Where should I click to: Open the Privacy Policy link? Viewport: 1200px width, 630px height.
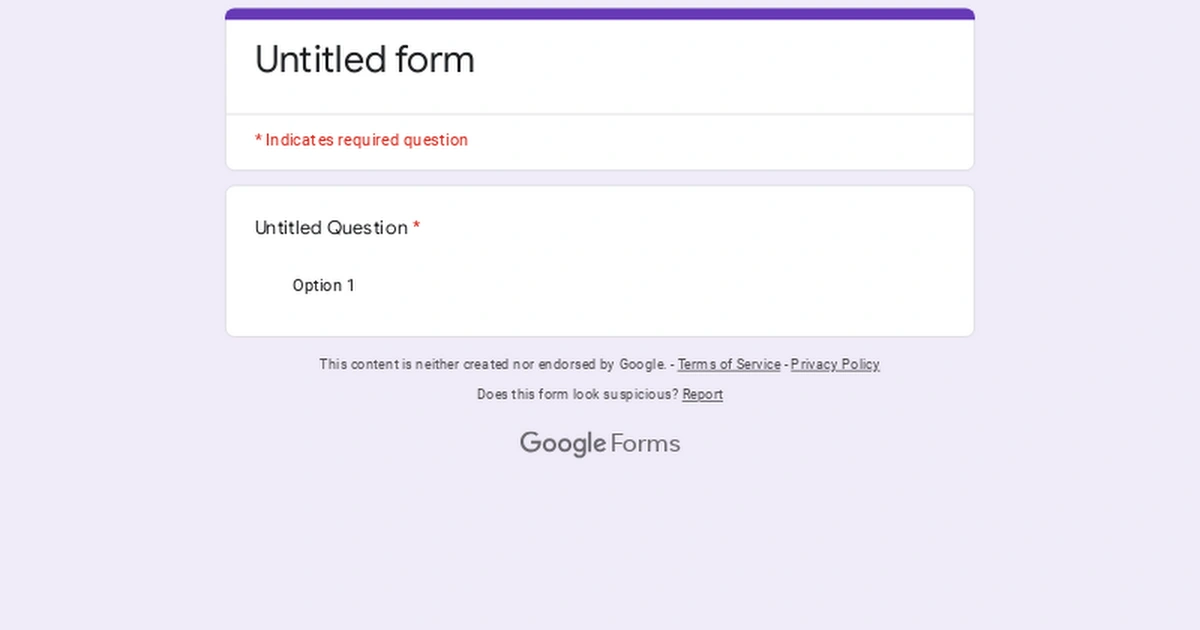[x=835, y=365]
